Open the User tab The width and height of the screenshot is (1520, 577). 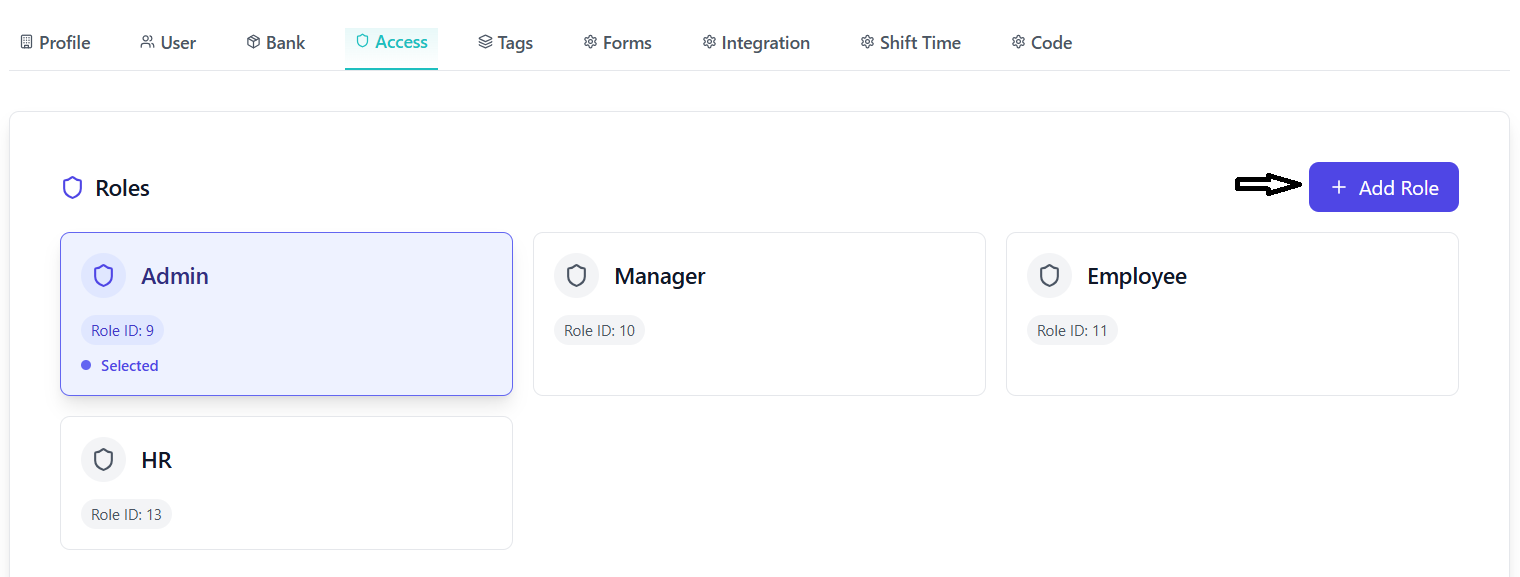click(x=168, y=43)
